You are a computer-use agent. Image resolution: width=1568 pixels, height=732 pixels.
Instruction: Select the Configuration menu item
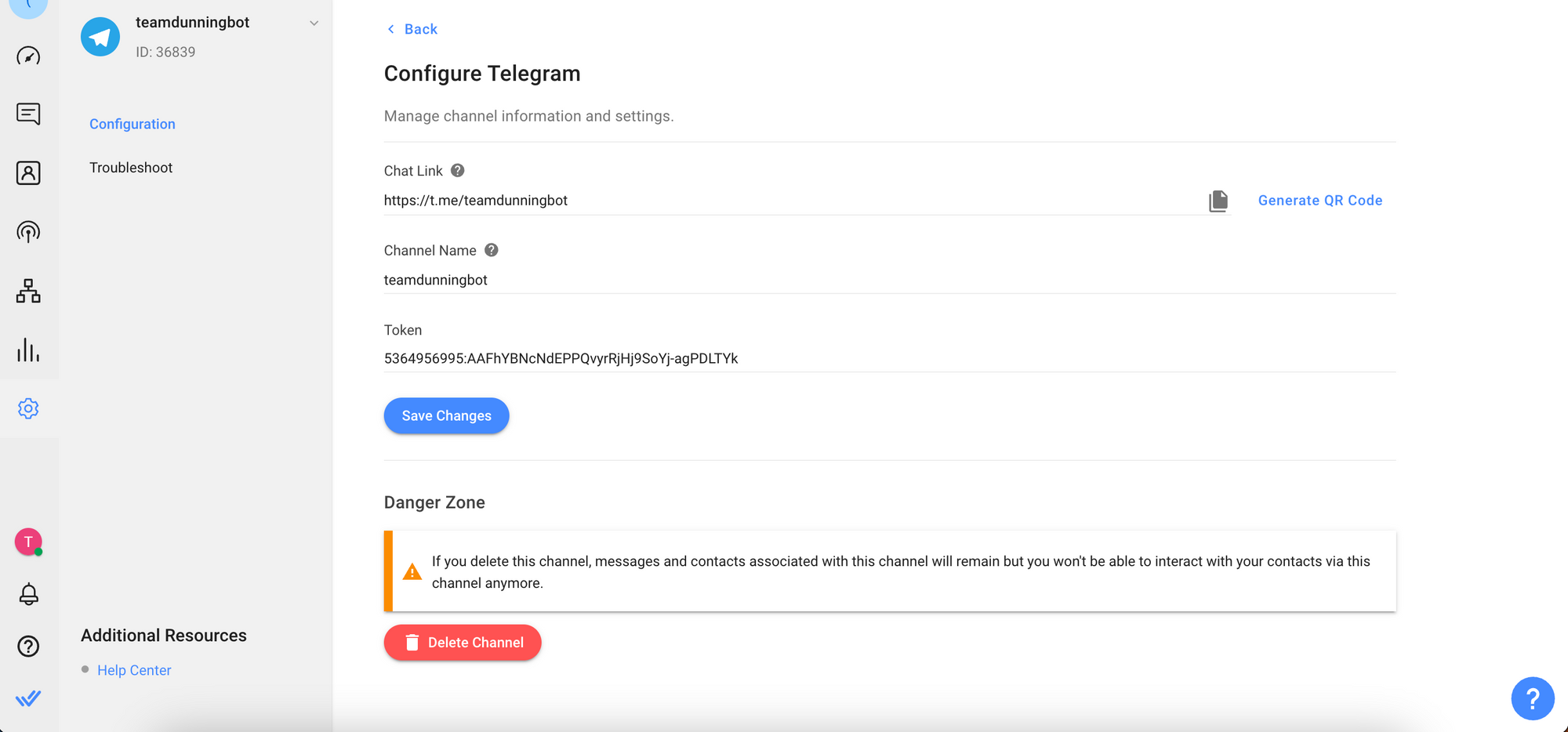(132, 124)
